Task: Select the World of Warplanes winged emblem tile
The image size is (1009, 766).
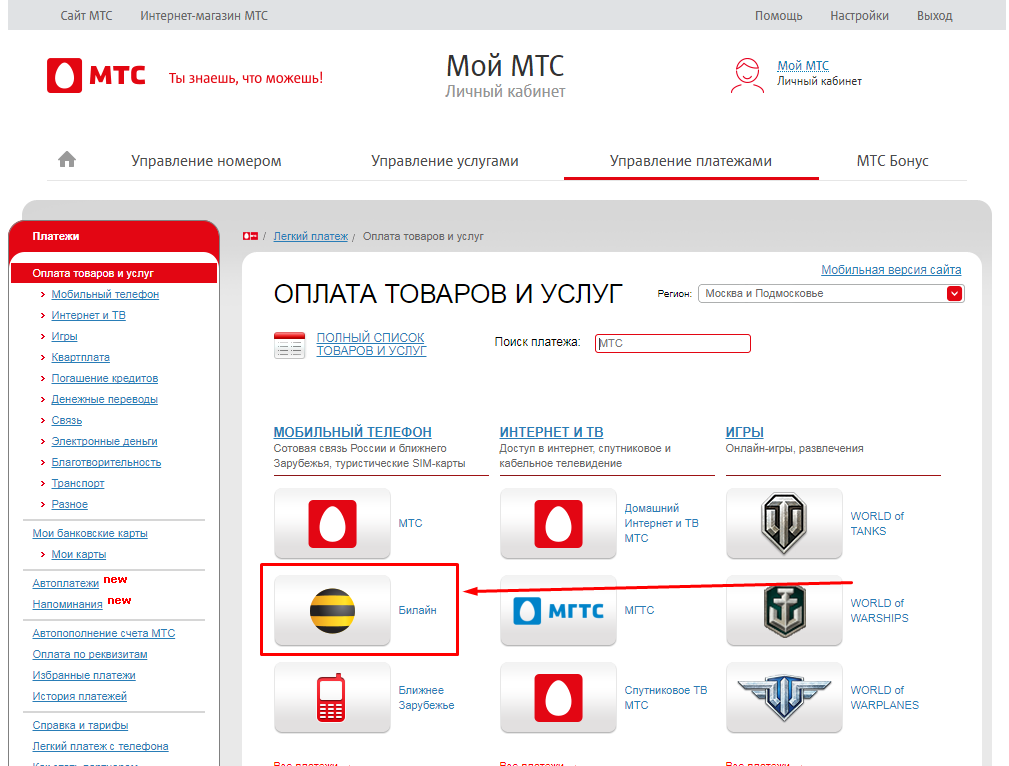Action: [784, 697]
